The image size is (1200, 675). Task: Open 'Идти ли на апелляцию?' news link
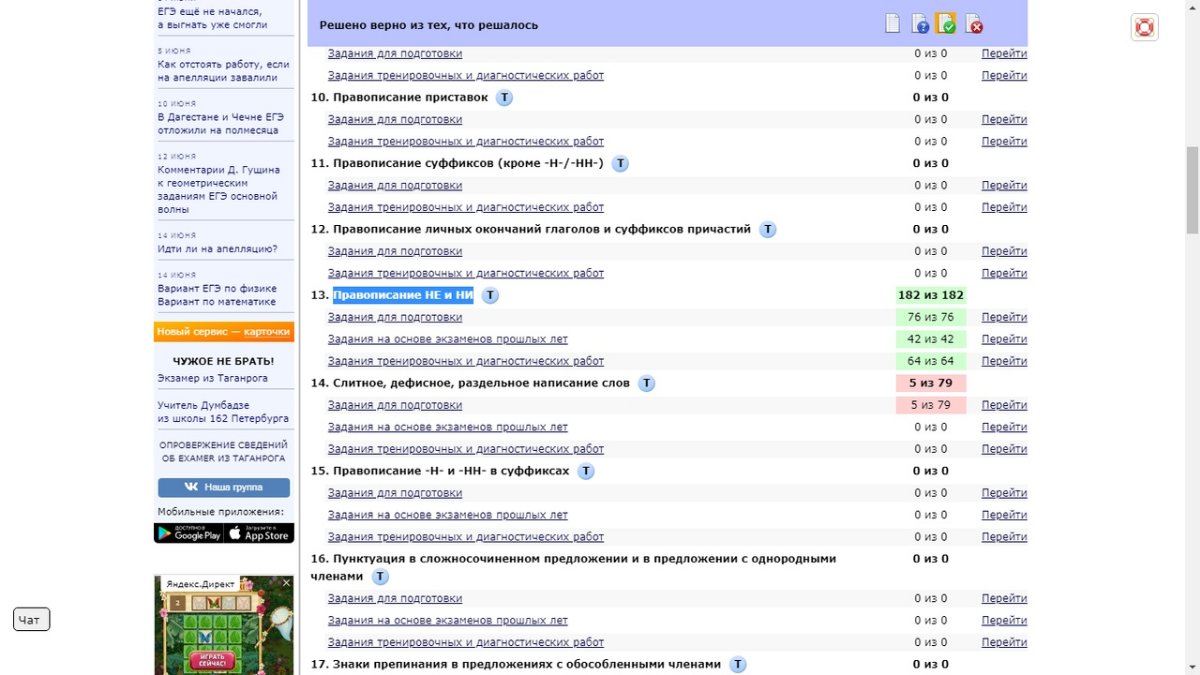217,249
